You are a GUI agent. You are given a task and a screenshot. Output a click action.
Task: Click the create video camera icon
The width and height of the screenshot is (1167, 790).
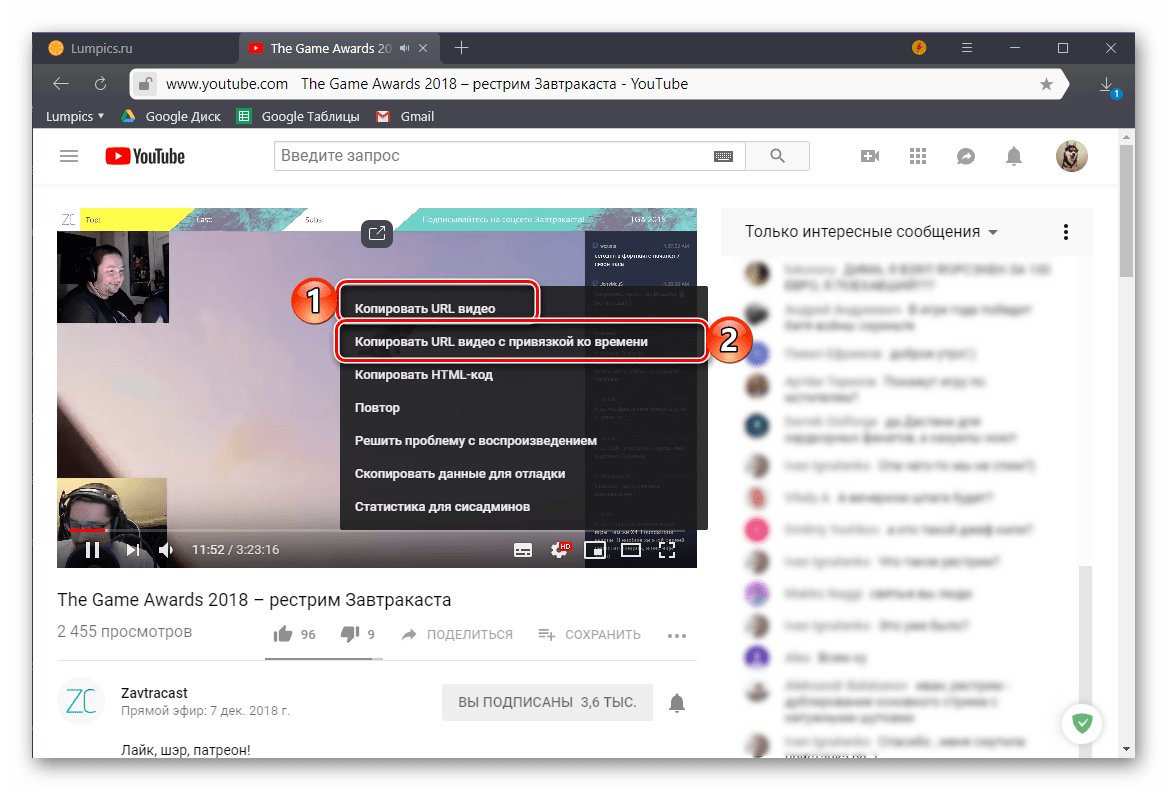pos(869,156)
